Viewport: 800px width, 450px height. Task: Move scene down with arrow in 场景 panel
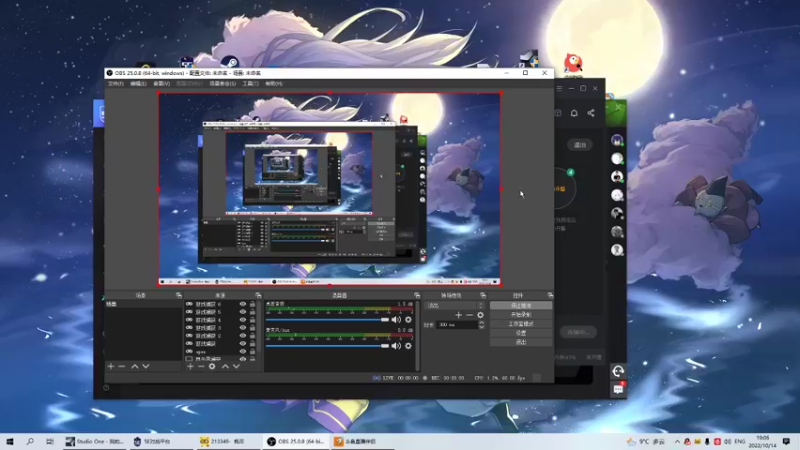146,366
